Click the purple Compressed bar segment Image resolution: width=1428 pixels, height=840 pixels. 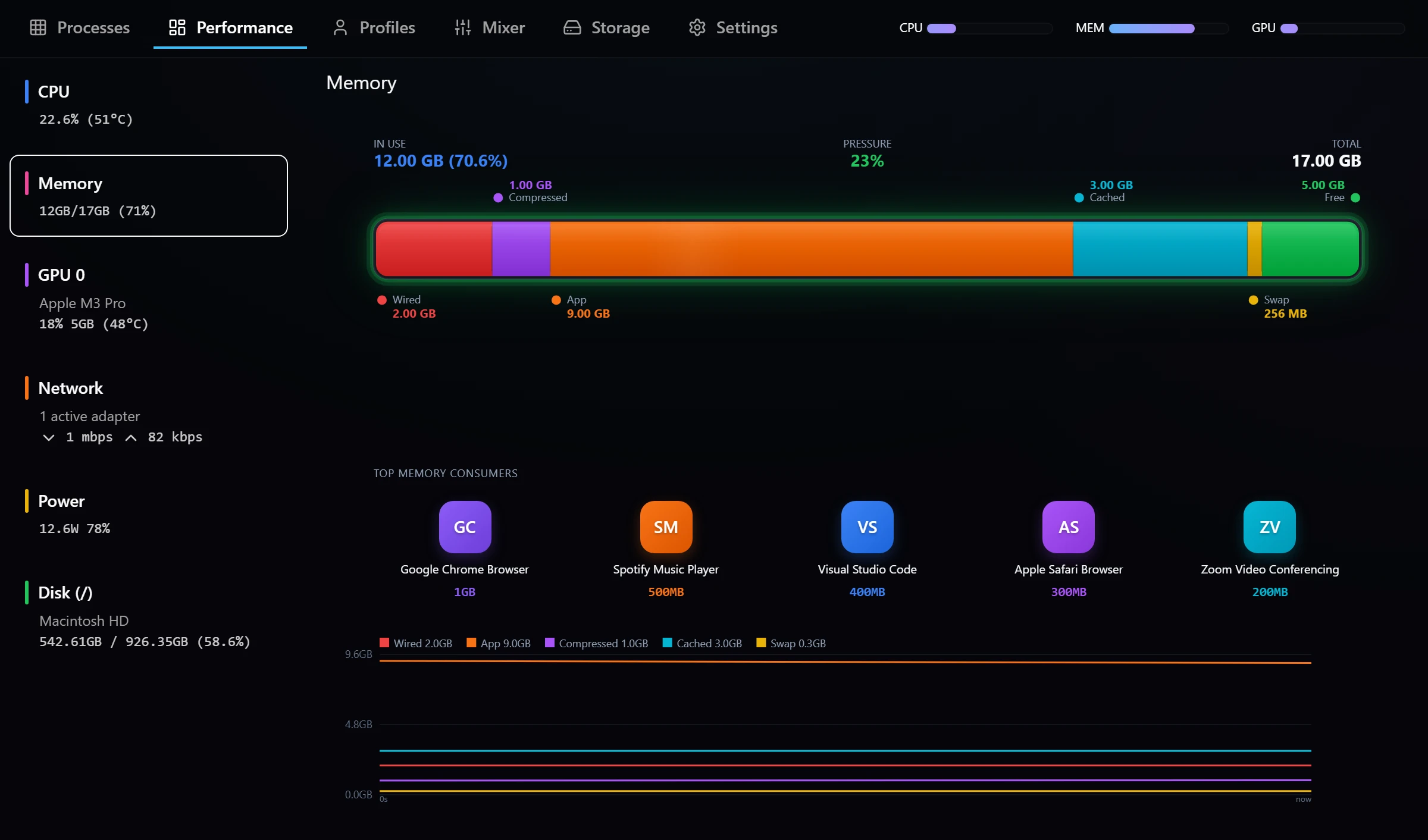pyautogui.click(x=521, y=249)
